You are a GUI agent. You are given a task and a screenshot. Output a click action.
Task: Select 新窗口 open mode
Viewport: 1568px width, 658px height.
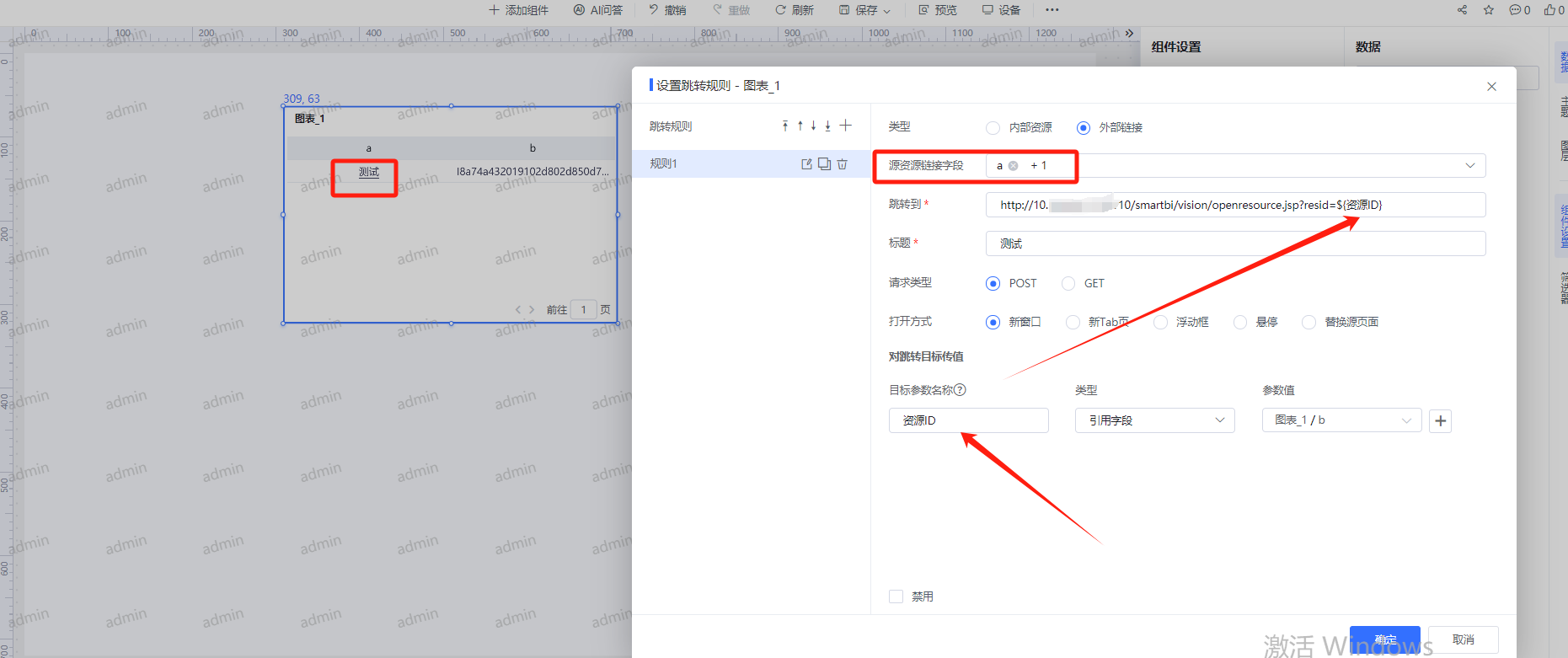click(x=993, y=322)
